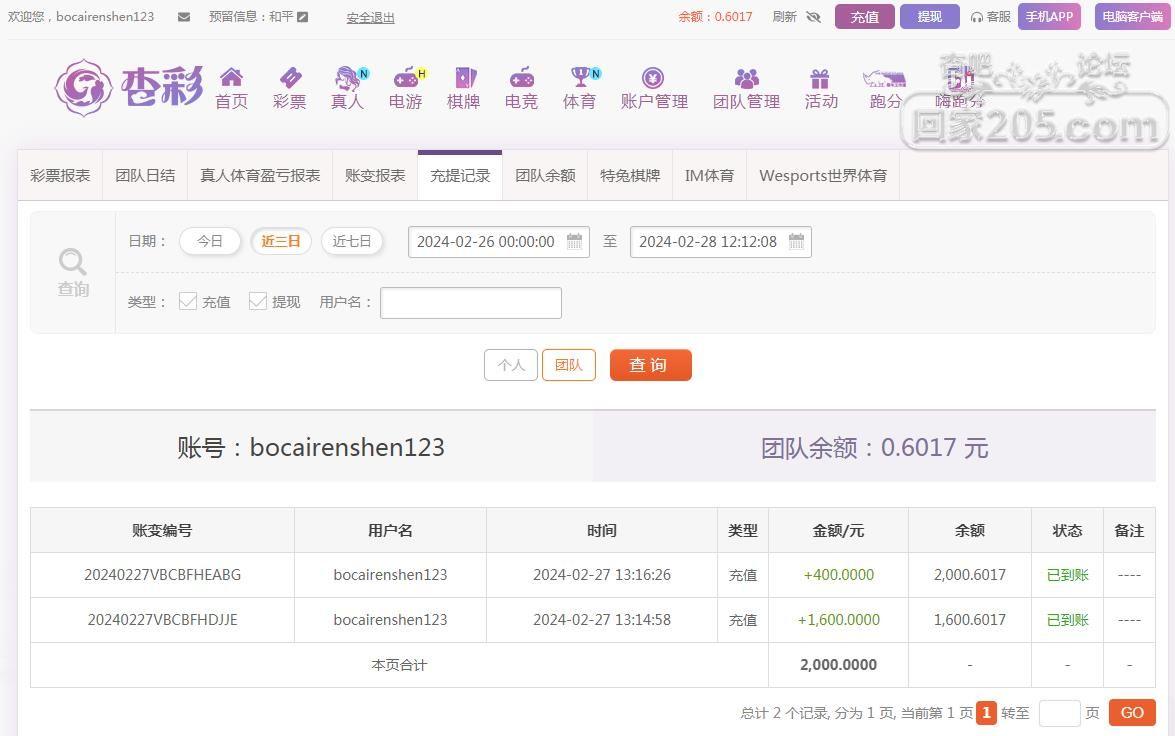The height and width of the screenshot is (736, 1175).
Task: Expand the 账户管理 account menu
Action: point(654,88)
